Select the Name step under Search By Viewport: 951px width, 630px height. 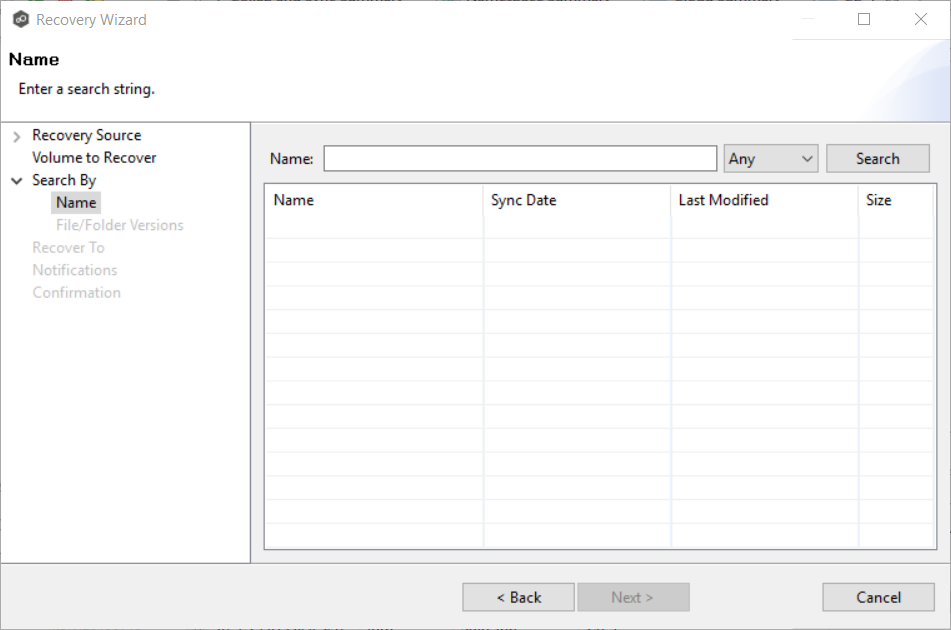[x=76, y=202]
